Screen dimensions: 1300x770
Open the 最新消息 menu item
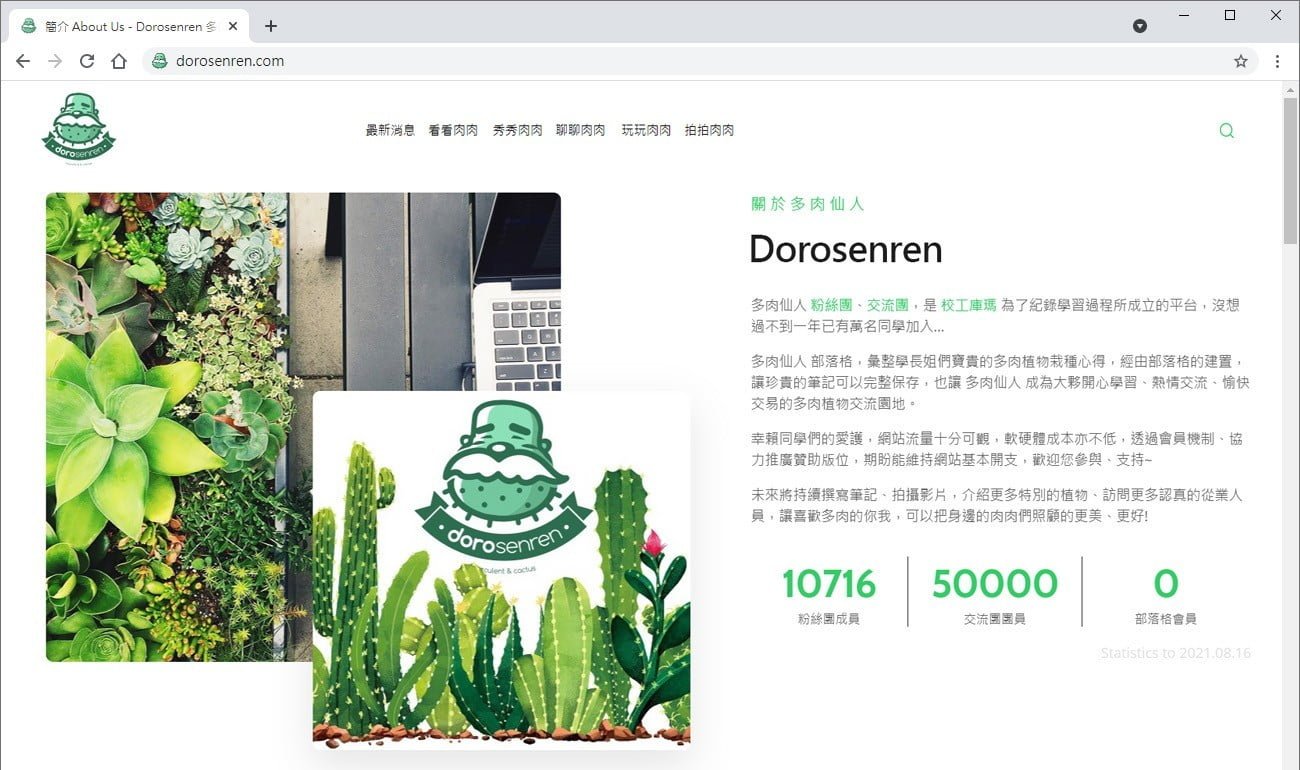coord(390,130)
